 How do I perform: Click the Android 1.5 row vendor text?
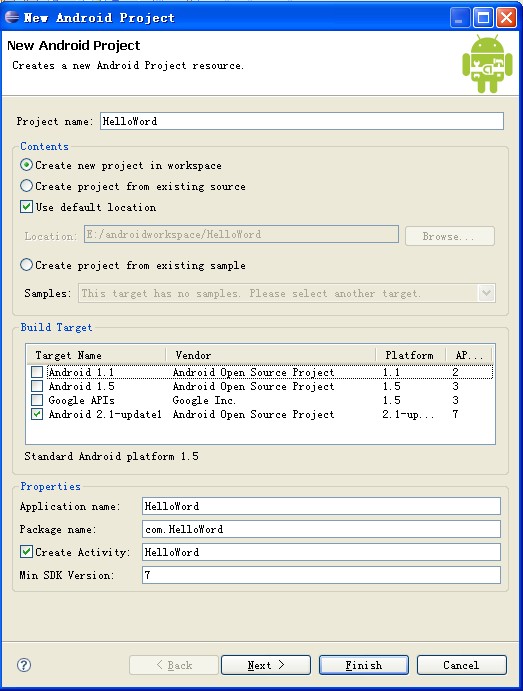[253, 386]
